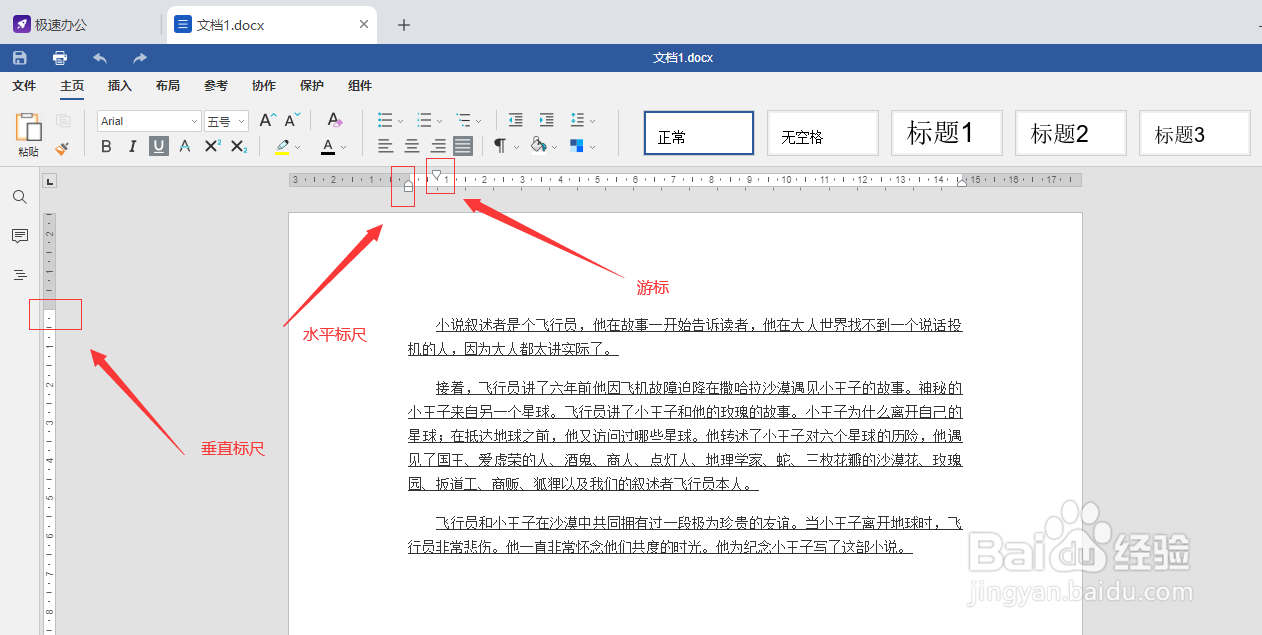Redo the last action
1262x635 pixels.
pos(140,58)
